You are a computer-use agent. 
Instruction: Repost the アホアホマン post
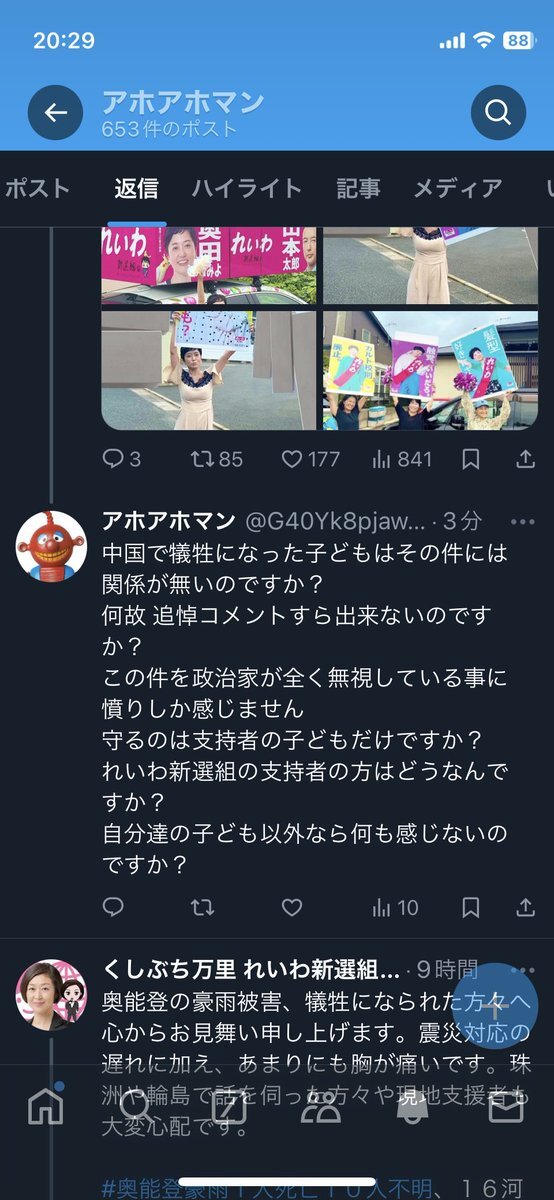coord(202,908)
